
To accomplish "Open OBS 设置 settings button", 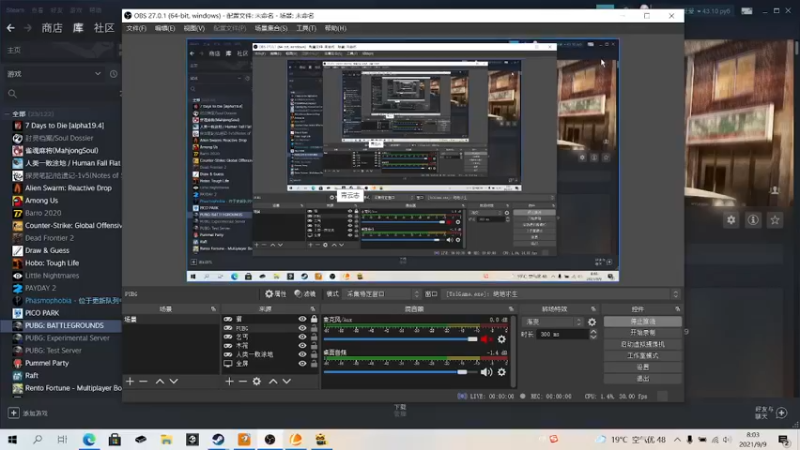I will [643, 367].
